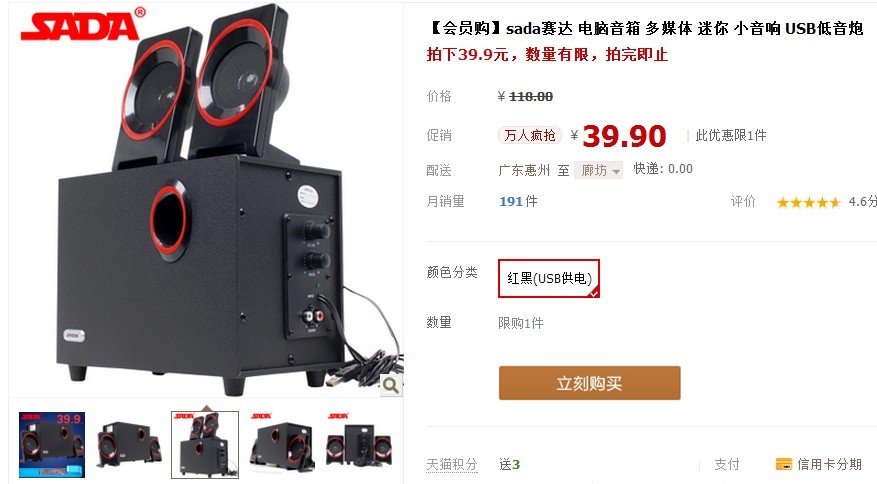Image resolution: width=877 pixels, height=484 pixels.
Task: Click the SADA brand logo
Action: (x=83, y=25)
